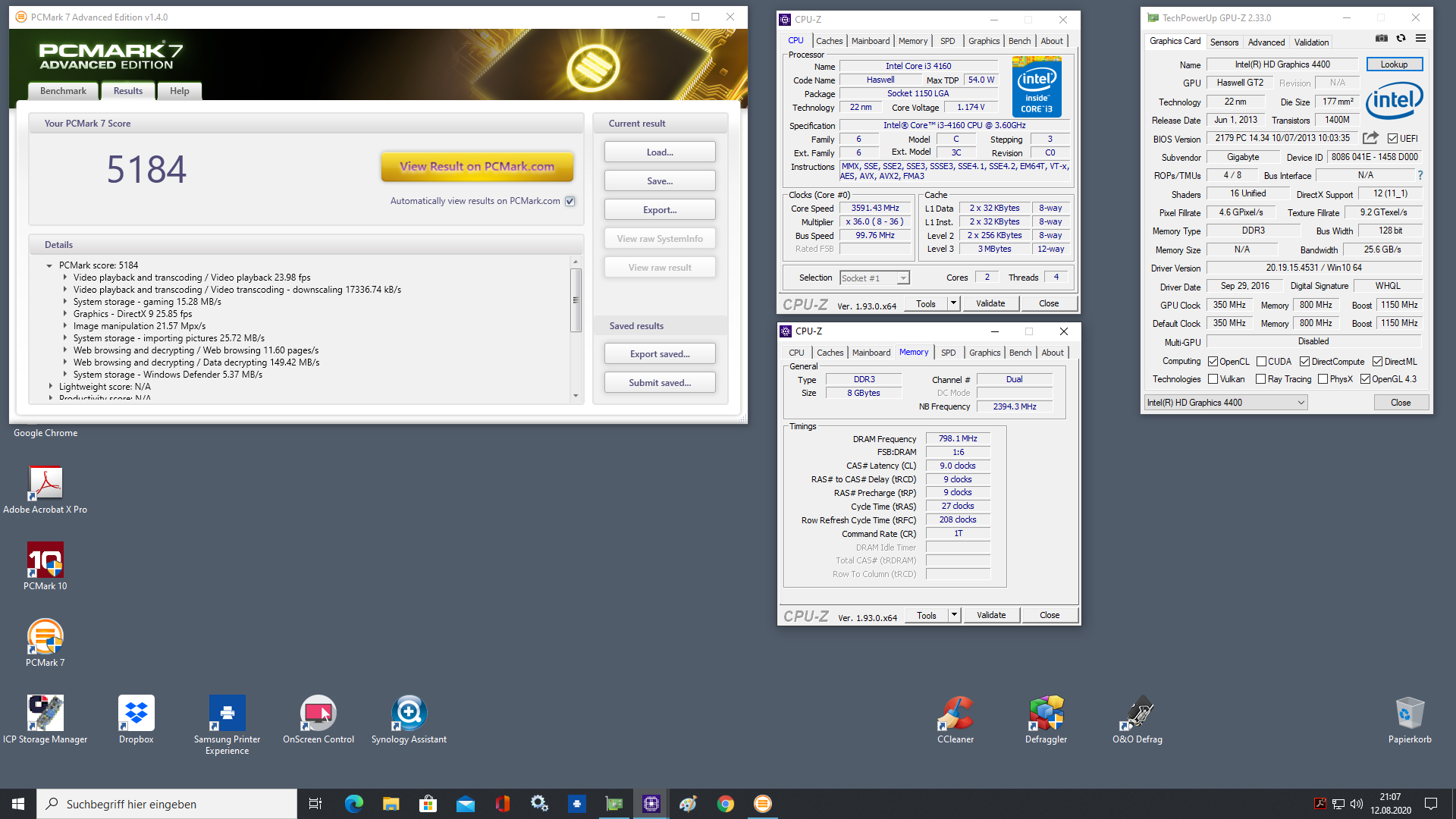Open Microsoft Edge from the taskbar
Viewport: 1456px width, 819px height.
[354, 804]
